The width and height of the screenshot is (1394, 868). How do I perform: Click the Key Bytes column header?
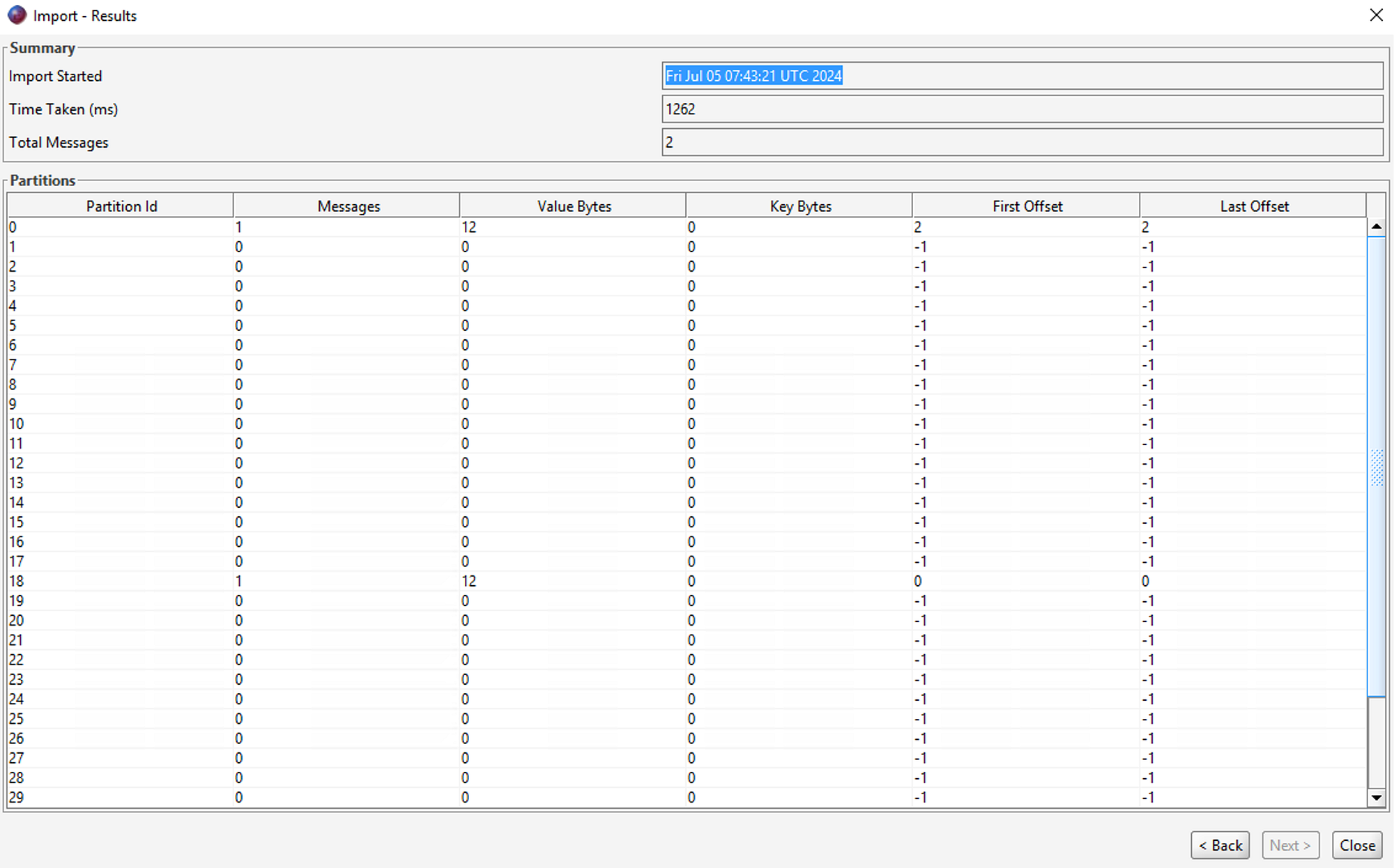pos(799,206)
